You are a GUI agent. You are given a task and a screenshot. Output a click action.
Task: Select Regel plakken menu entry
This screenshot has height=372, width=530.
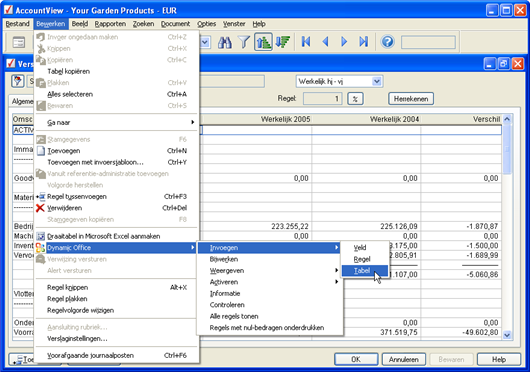[x=117, y=299]
